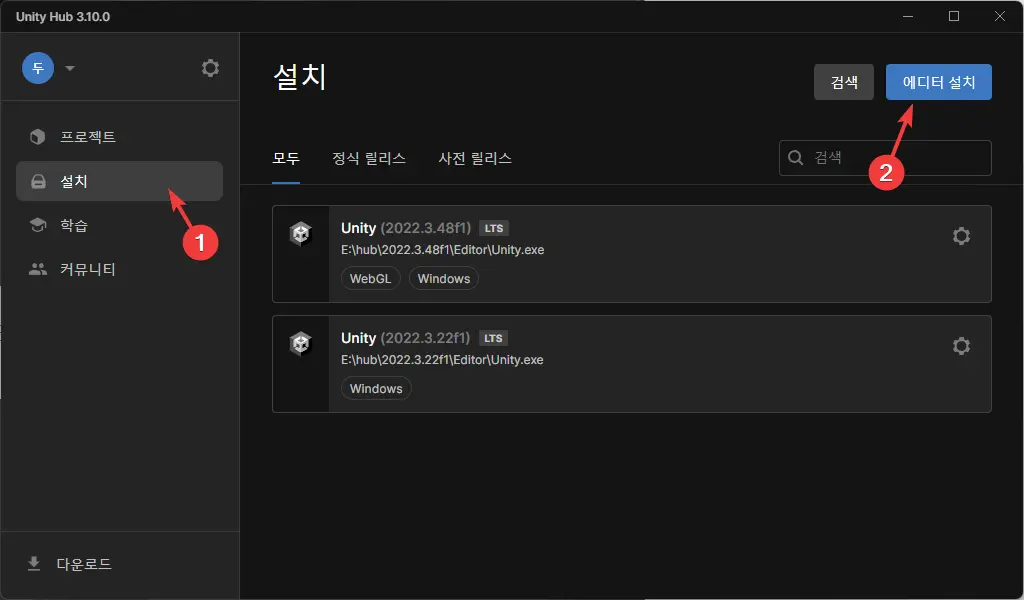Click path E:\hub\2022.3.22f1\Editor\Unity.exe
Screen dimensions: 1024x600
click(x=442, y=360)
